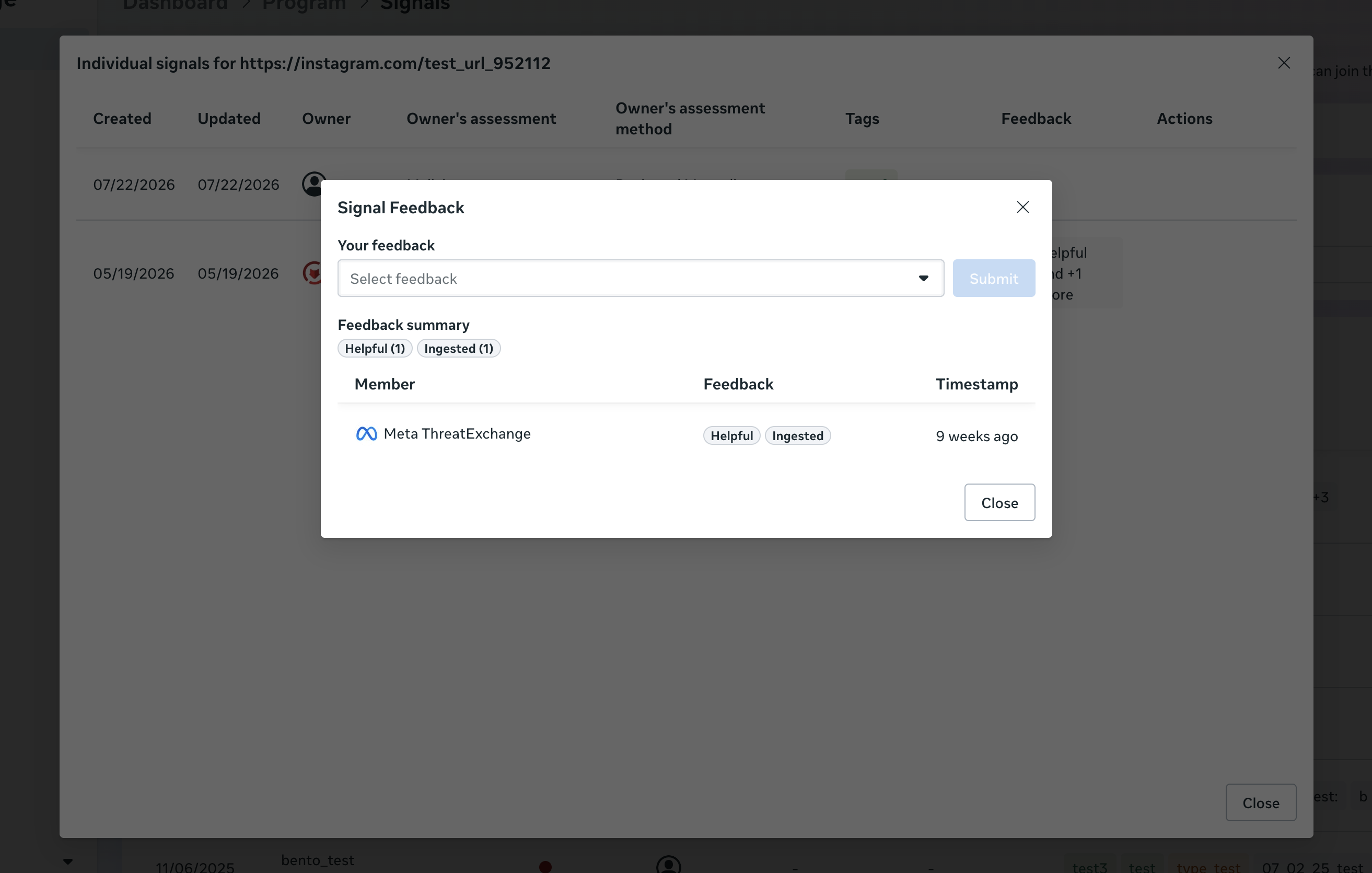Screen dimensions: 1372x873
Task: Click Close at bottom of Individual signals dialog
Action: click(1261, 802)
